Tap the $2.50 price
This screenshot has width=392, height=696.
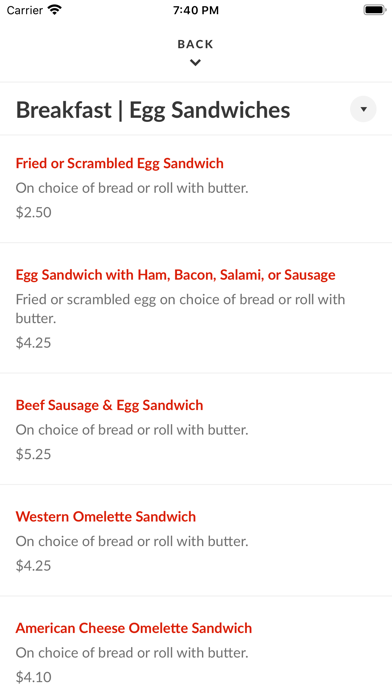[34, 212]
